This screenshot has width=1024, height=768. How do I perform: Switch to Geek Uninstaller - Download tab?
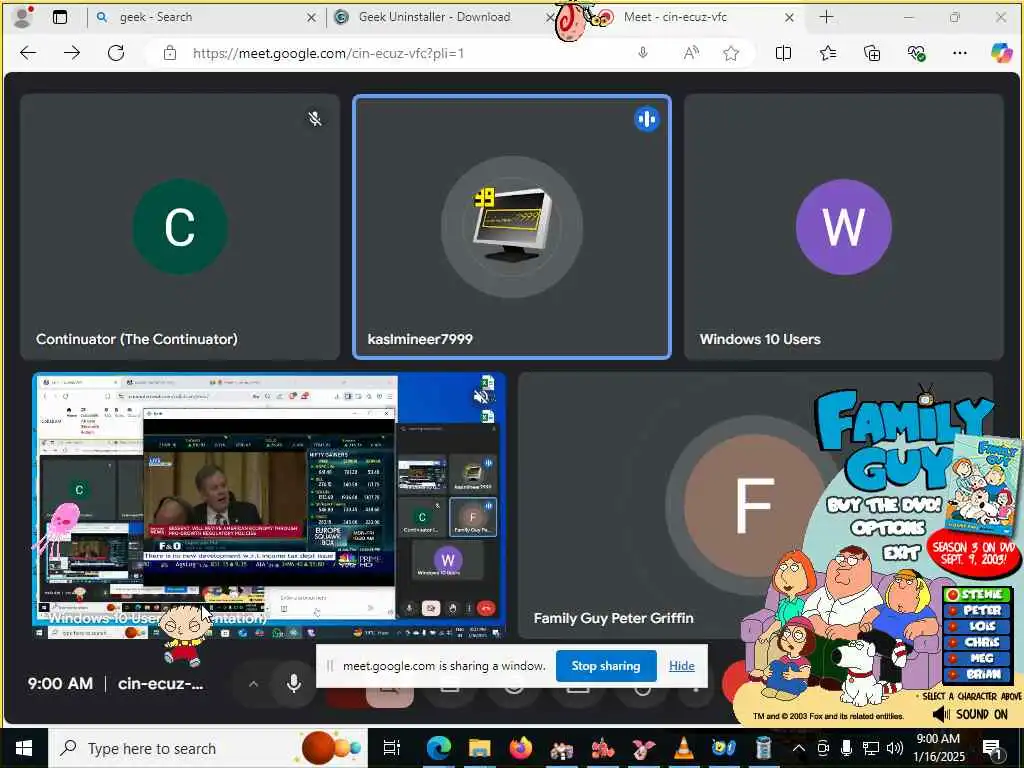[x=434, y=17]
